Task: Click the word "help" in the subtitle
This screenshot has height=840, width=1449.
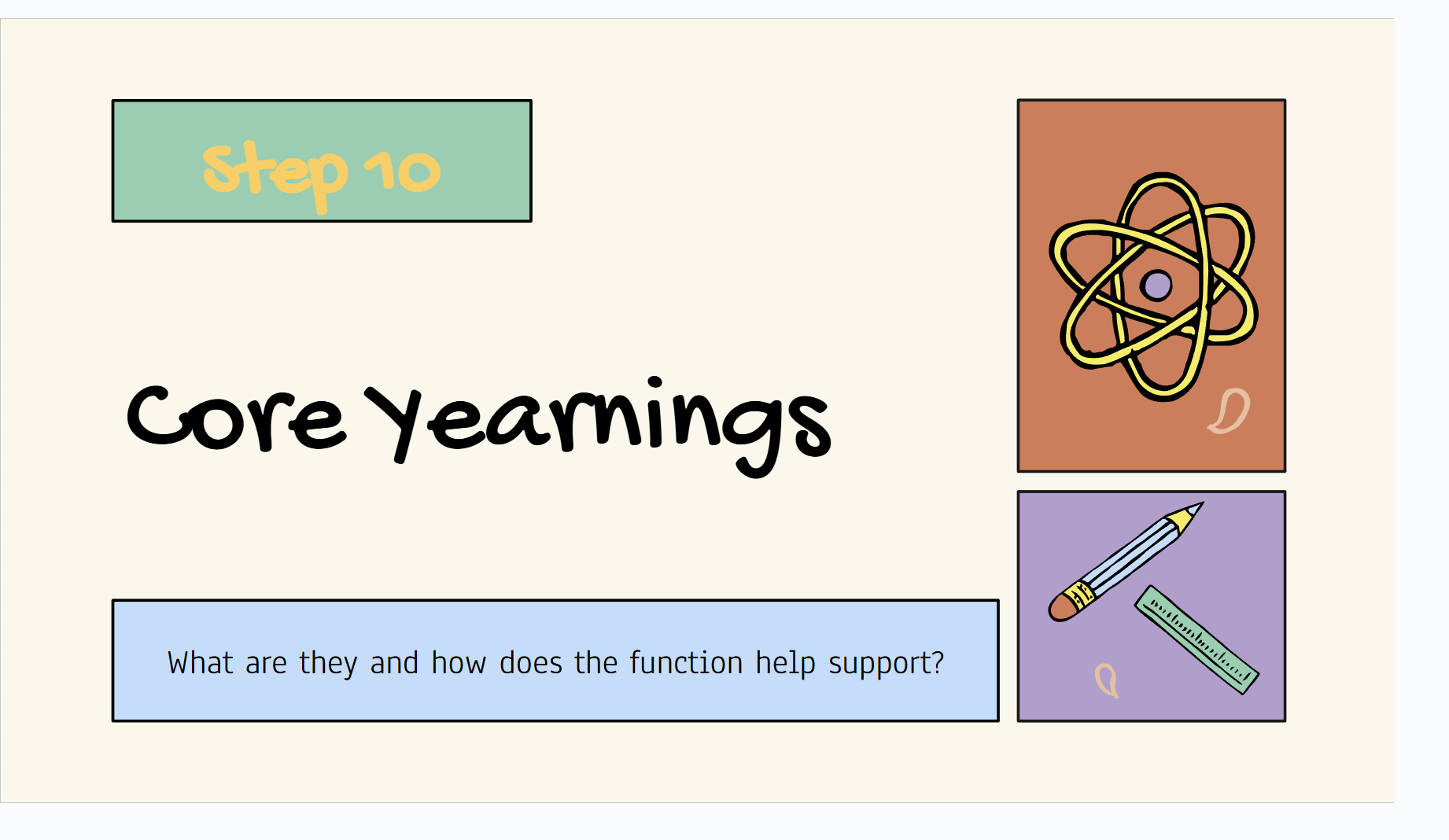Action: point(785,665)
